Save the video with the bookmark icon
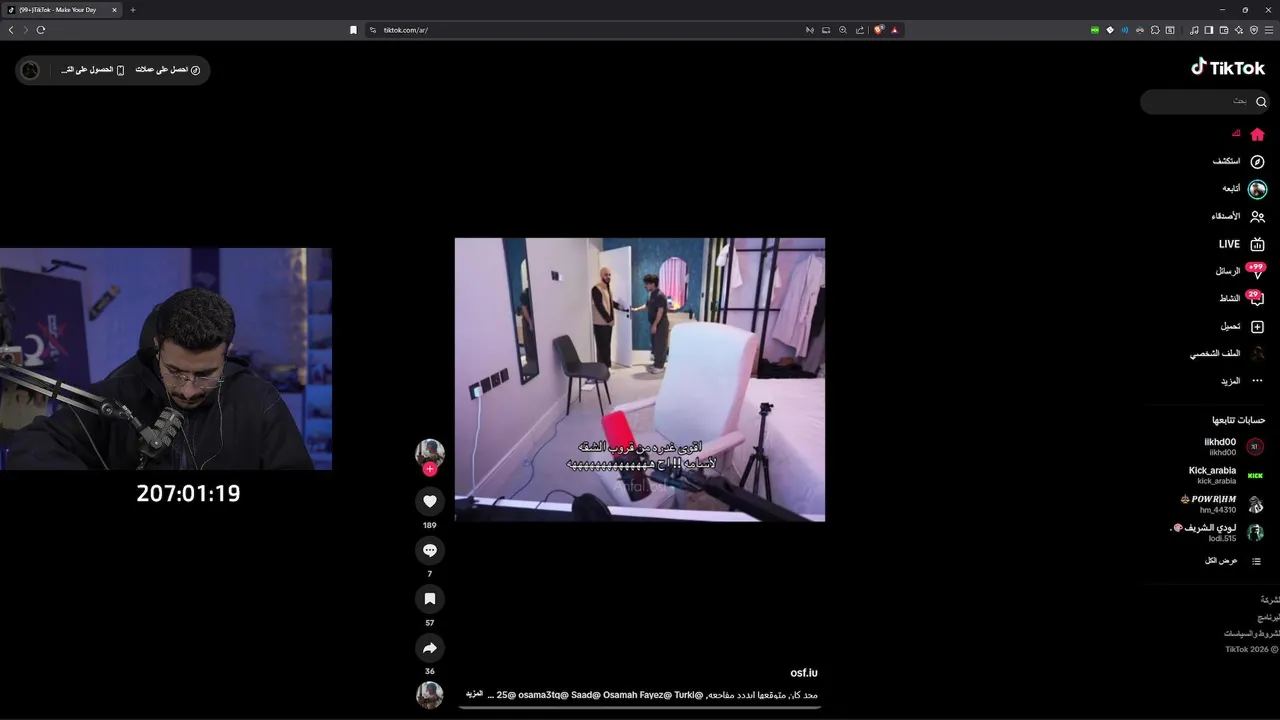This screenshot has height=720, width=1280. pos(430,599)
